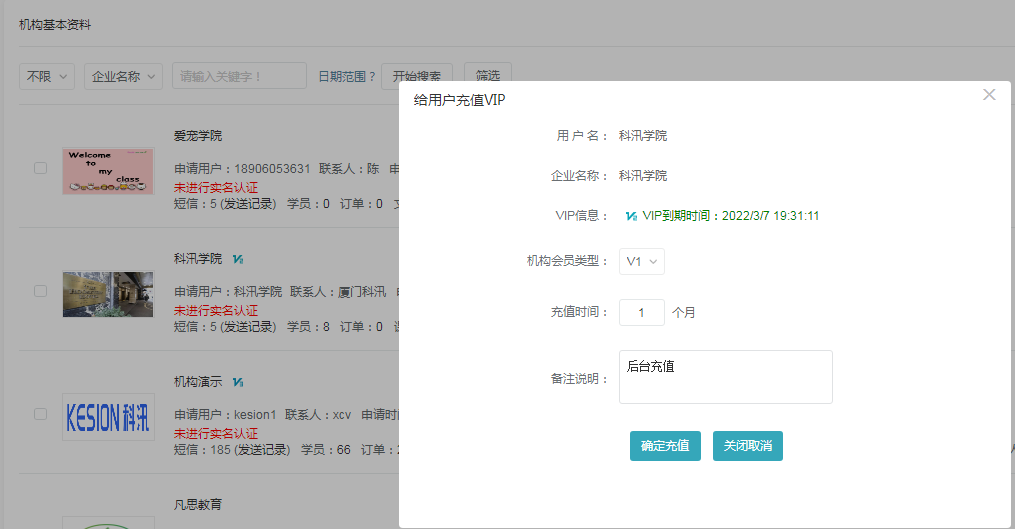This screenshot has width=1015, height=529.
Task: Close the VIP recharge dialog with X
Action: click(989, 95)
